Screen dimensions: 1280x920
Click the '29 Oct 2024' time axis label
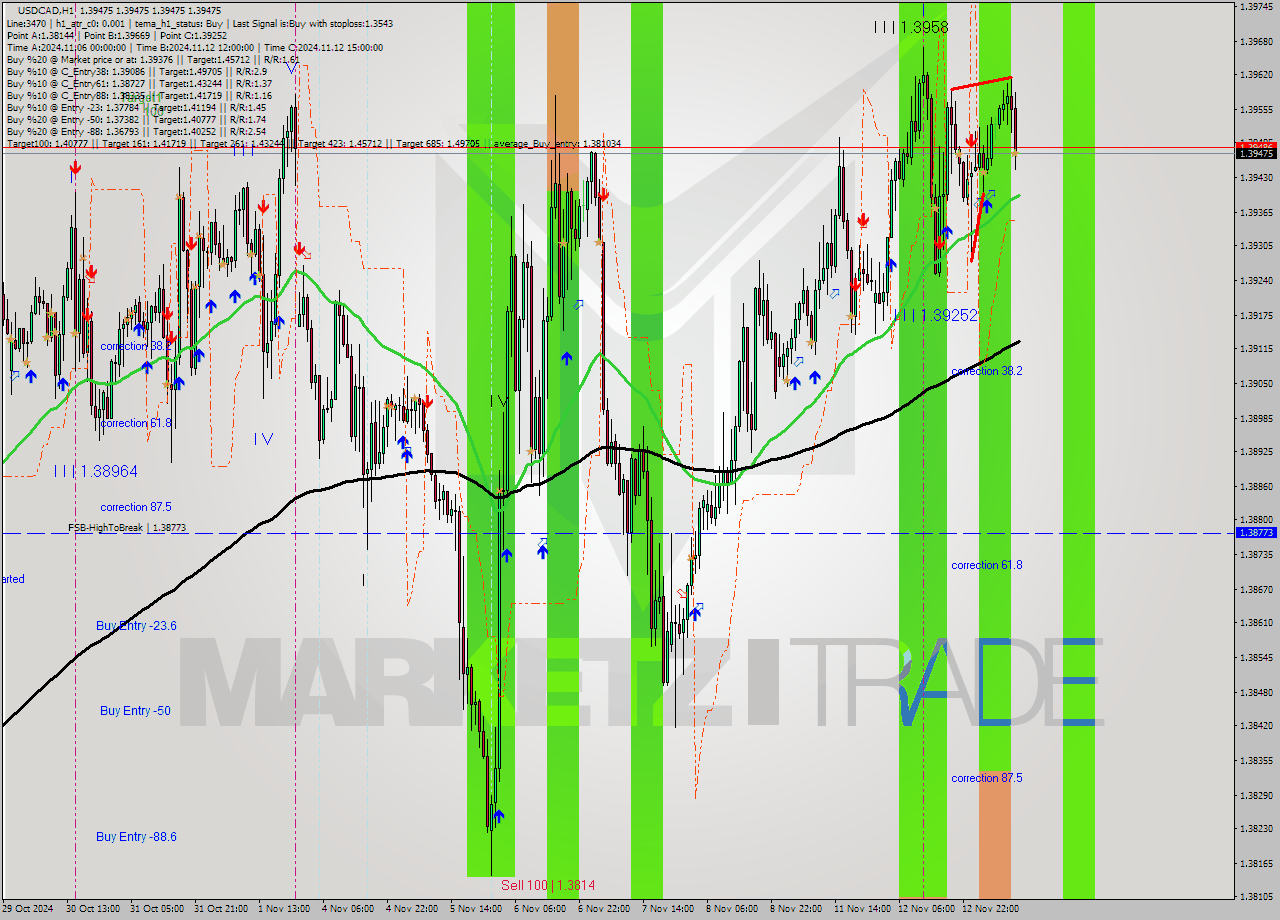point(27,908)
